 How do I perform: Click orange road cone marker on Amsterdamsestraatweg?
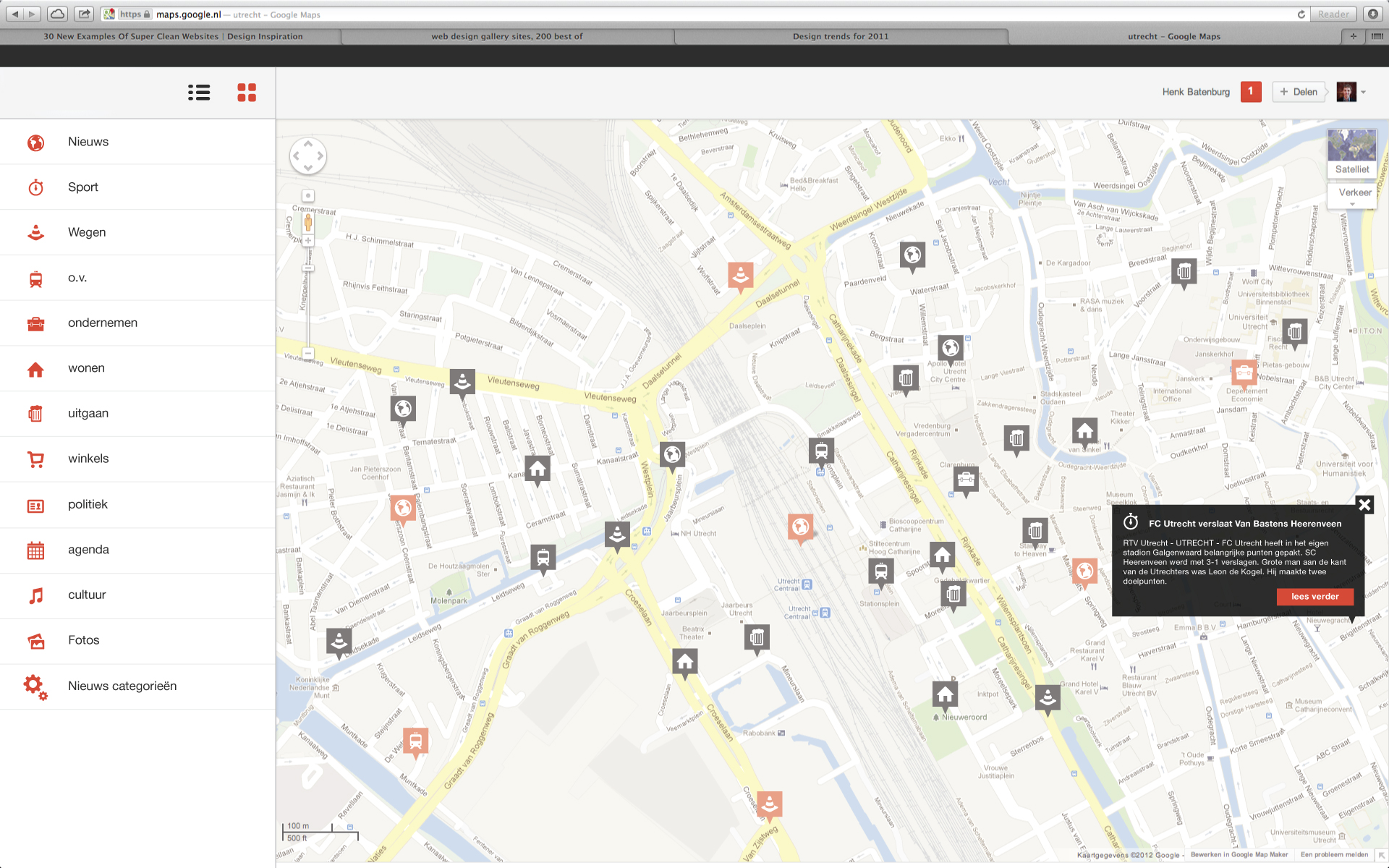tap(740, 276)
